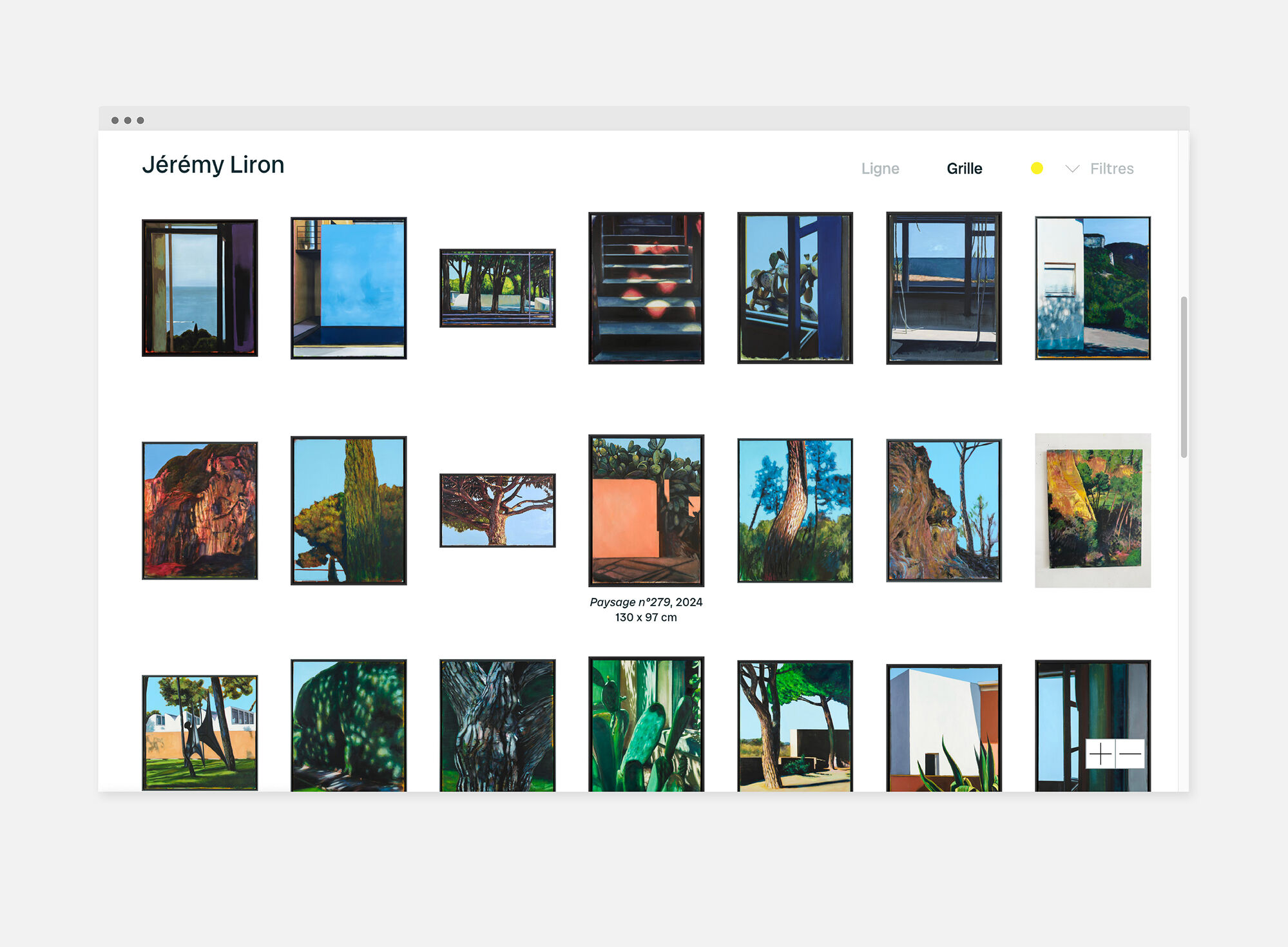The height and width of the screenshot is (947, 1288).
Task: Open the blue wall building painting
Action: click(x=348, y=288)
